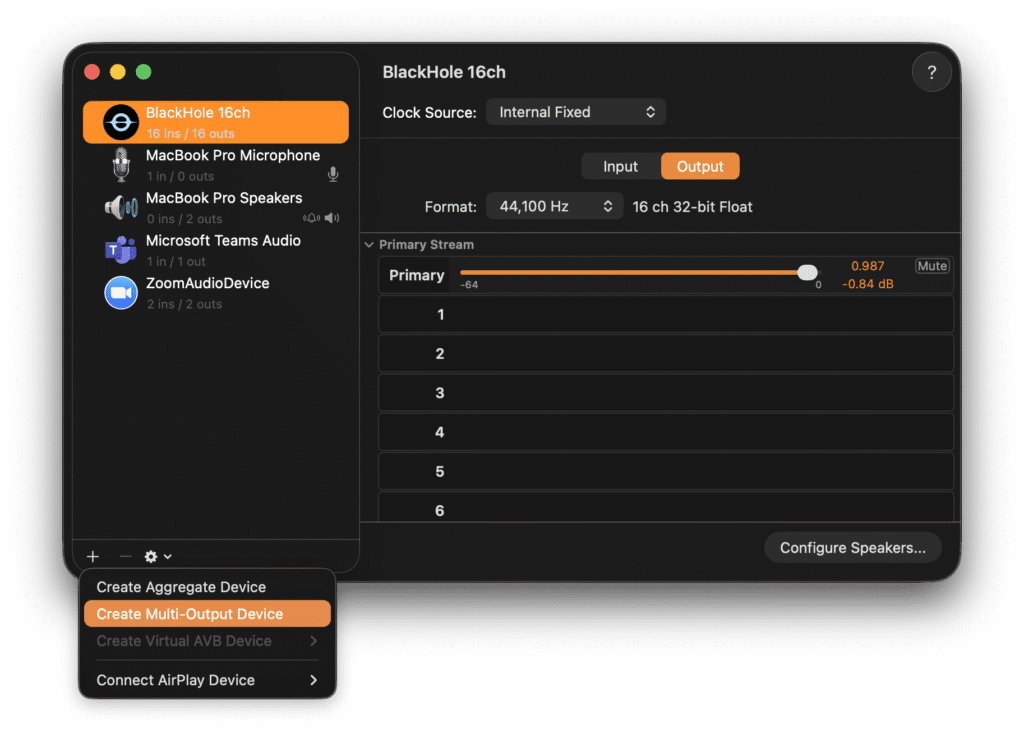Image resolution: width=1024 pixels, height=729 pixels.
Task: Click the default input microphone indicator
Action: click(333, 175)
